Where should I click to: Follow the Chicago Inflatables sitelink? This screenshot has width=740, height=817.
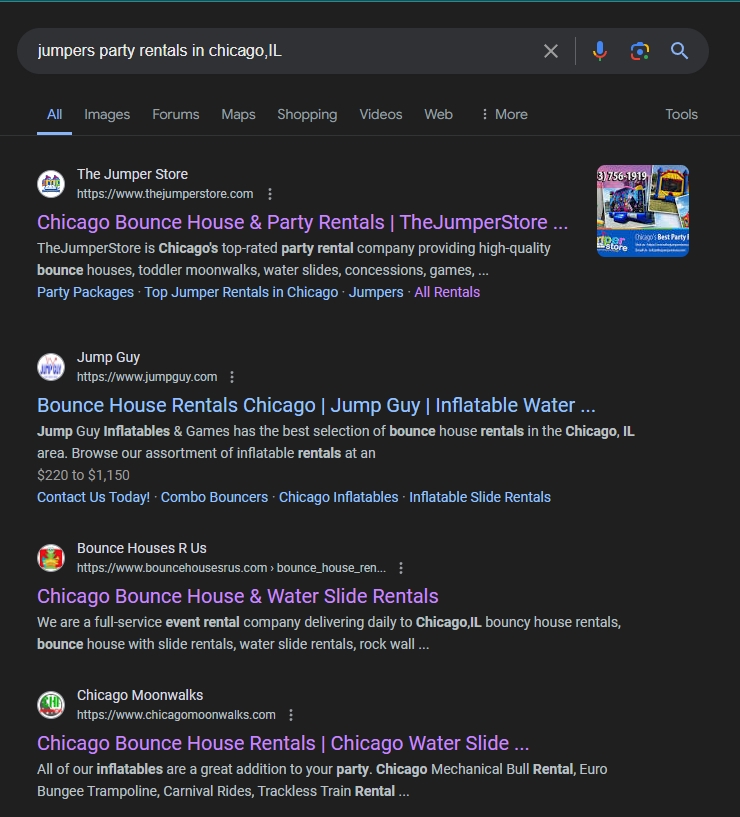(338, 497)
